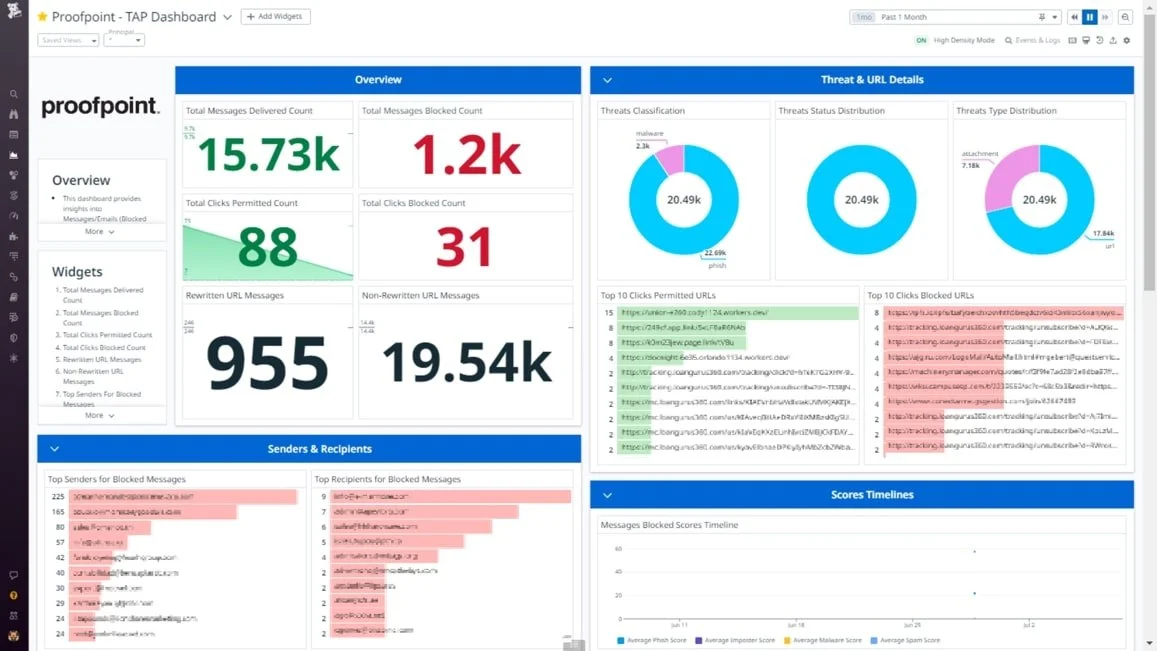Click the rewind time-range arrows icon

[x=1075, y=17]
